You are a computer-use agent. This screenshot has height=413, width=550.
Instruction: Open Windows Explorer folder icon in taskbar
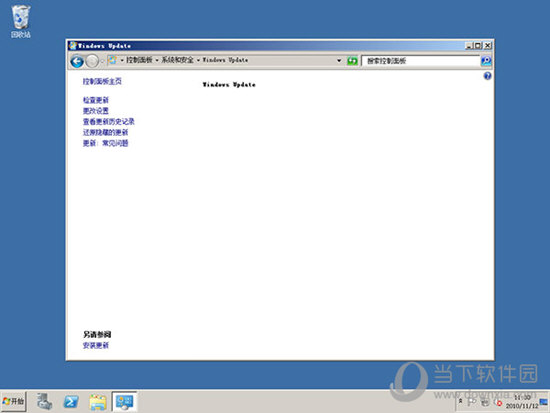click(x=98, y=402)
